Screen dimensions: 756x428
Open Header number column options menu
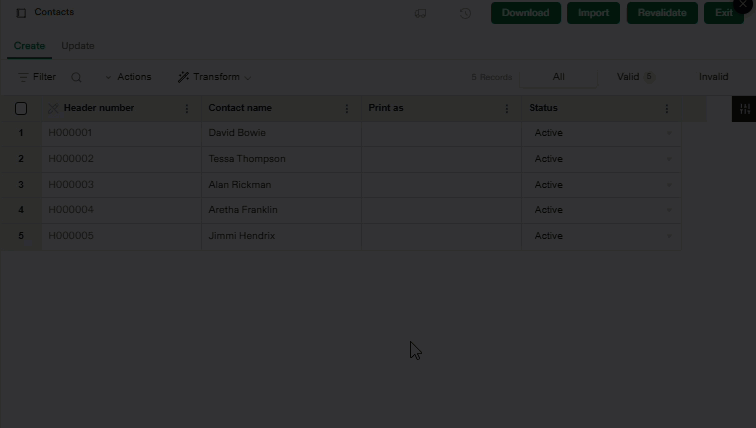click(187, 109)
